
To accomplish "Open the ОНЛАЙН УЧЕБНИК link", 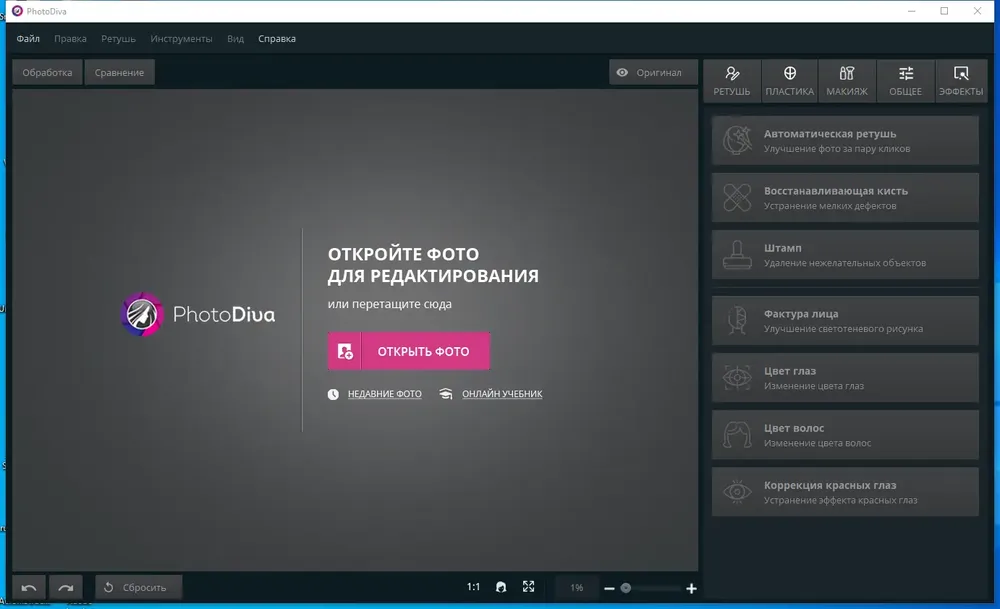I will coord(502,394).
